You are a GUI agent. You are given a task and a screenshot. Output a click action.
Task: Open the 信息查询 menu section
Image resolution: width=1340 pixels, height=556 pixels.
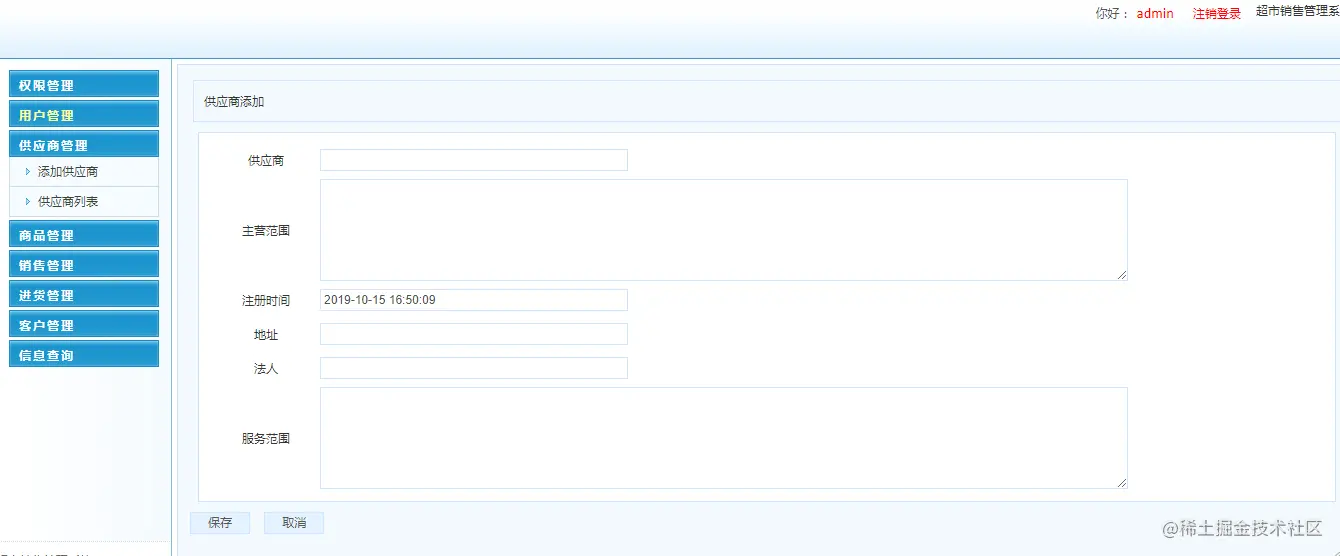[x=84, y=355]
